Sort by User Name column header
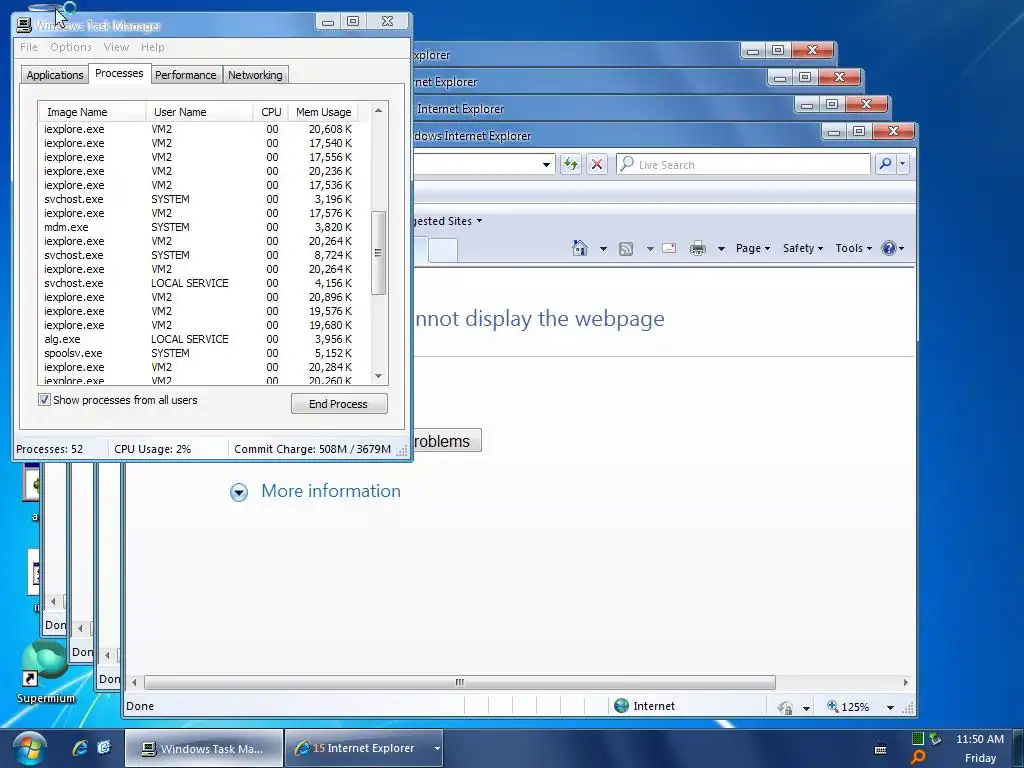The height and width of the screenshot is (768, 1024). [x=199, y=112]
